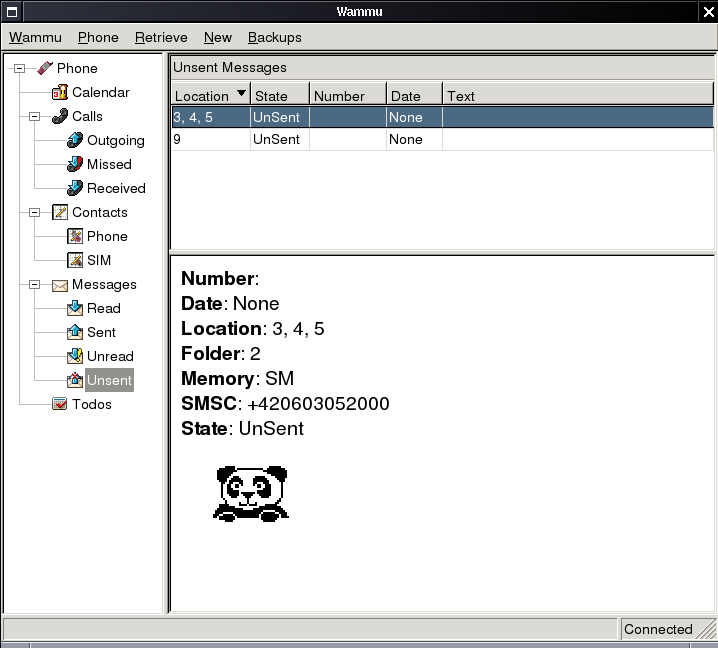Sort by Text column header
The height and width of the screenshot is (648, 718).
click(x=578, y=94)
